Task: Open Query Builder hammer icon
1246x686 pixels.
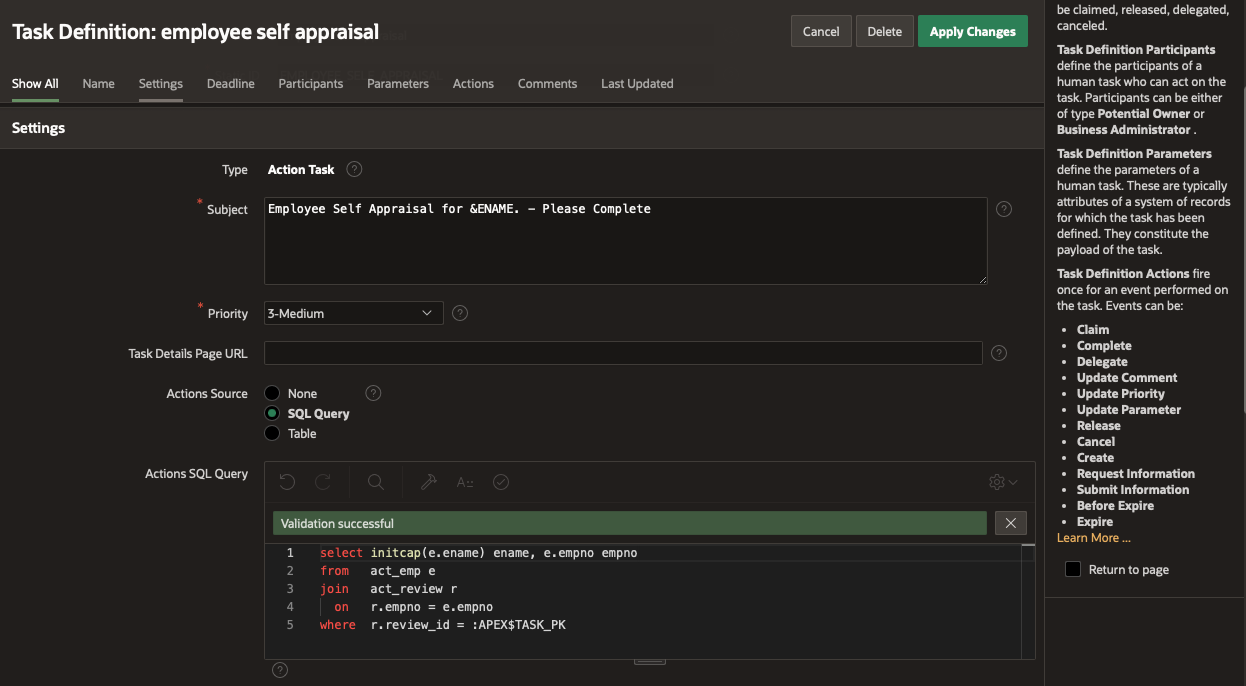Action: 429,482
